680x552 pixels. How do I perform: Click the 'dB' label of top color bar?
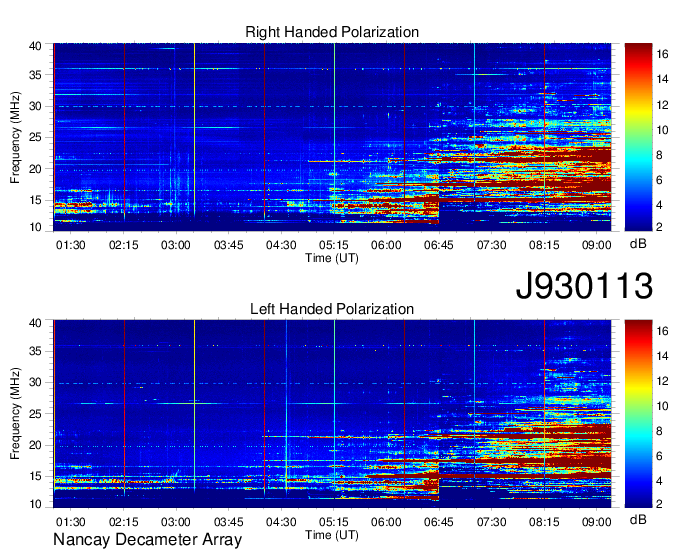[638, 244]
